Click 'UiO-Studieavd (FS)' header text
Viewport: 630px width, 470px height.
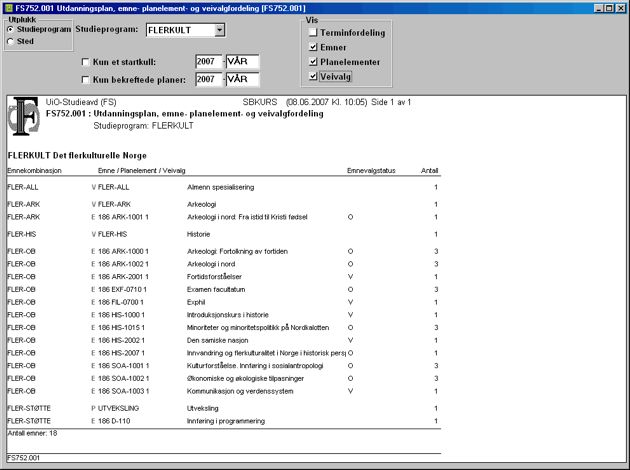[x=81, y=102]
